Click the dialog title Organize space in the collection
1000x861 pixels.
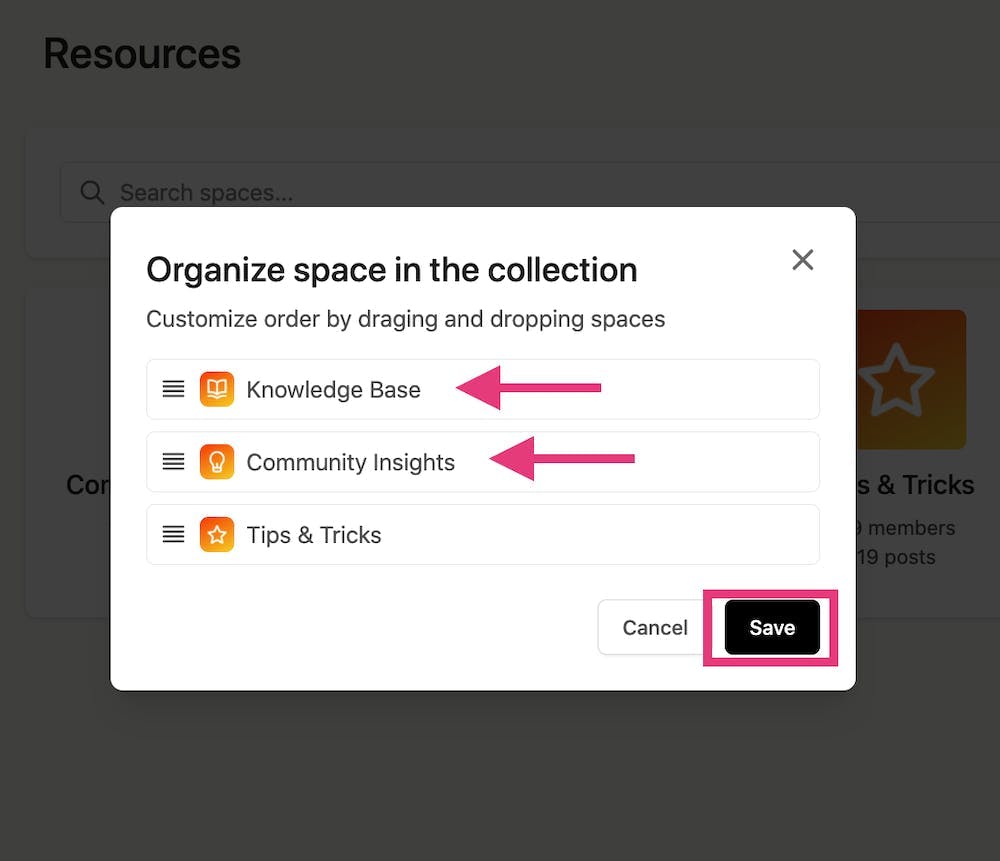tap(391, 269)
